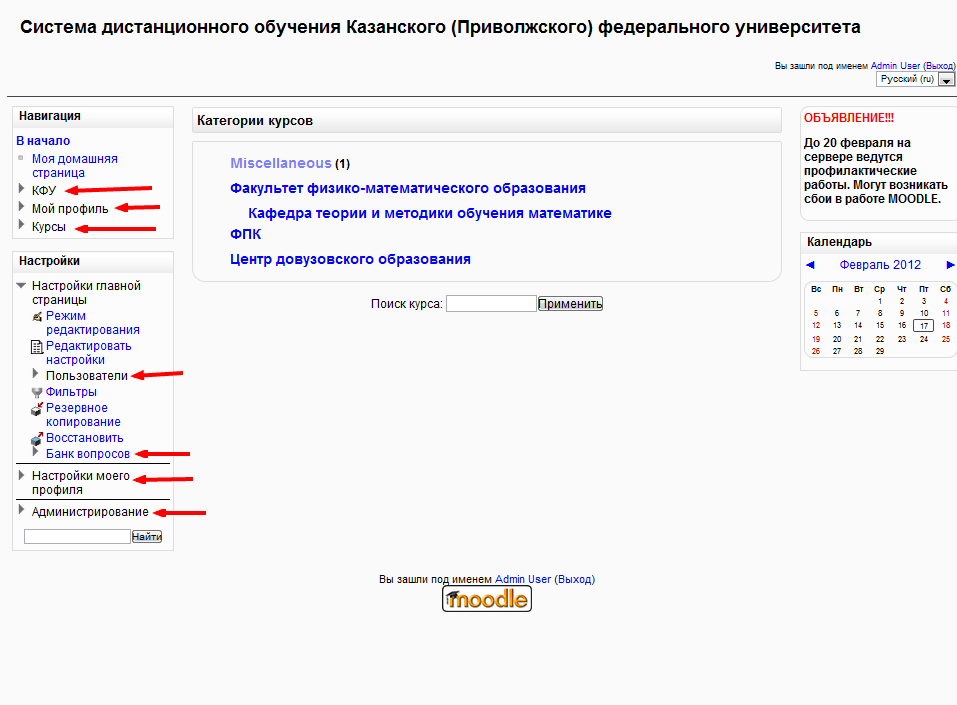Click the course search input field

tap(491, 303)
